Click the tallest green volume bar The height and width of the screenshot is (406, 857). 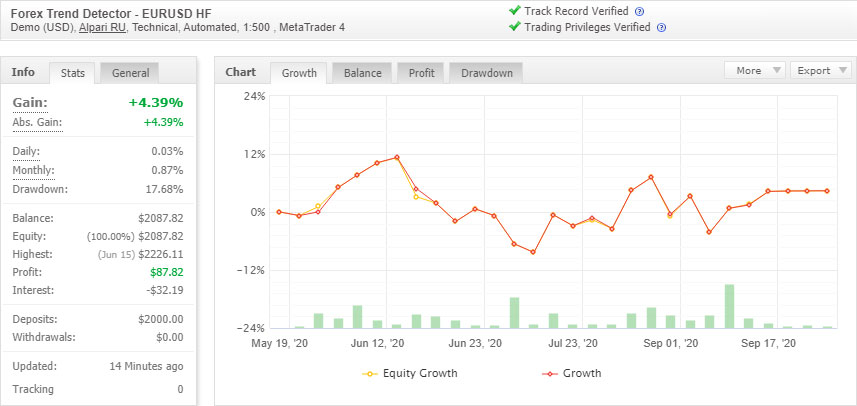click(x=729, y=306)
